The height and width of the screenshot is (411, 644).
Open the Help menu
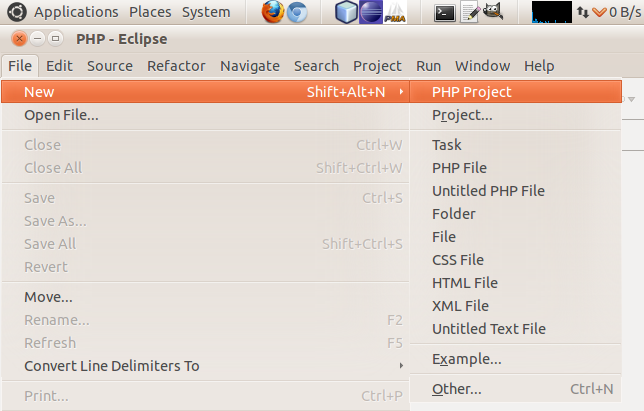[539, 66]
